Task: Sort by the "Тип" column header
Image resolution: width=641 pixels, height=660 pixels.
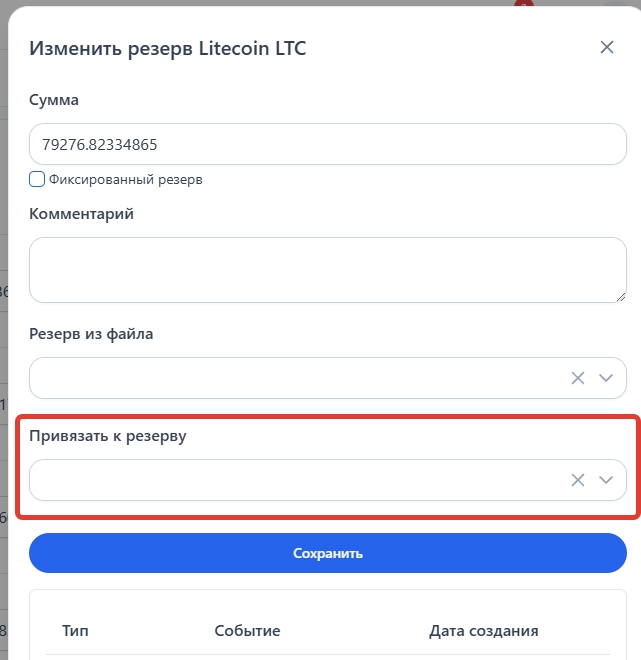Action: pyautogui.click(x=75, y=631)
